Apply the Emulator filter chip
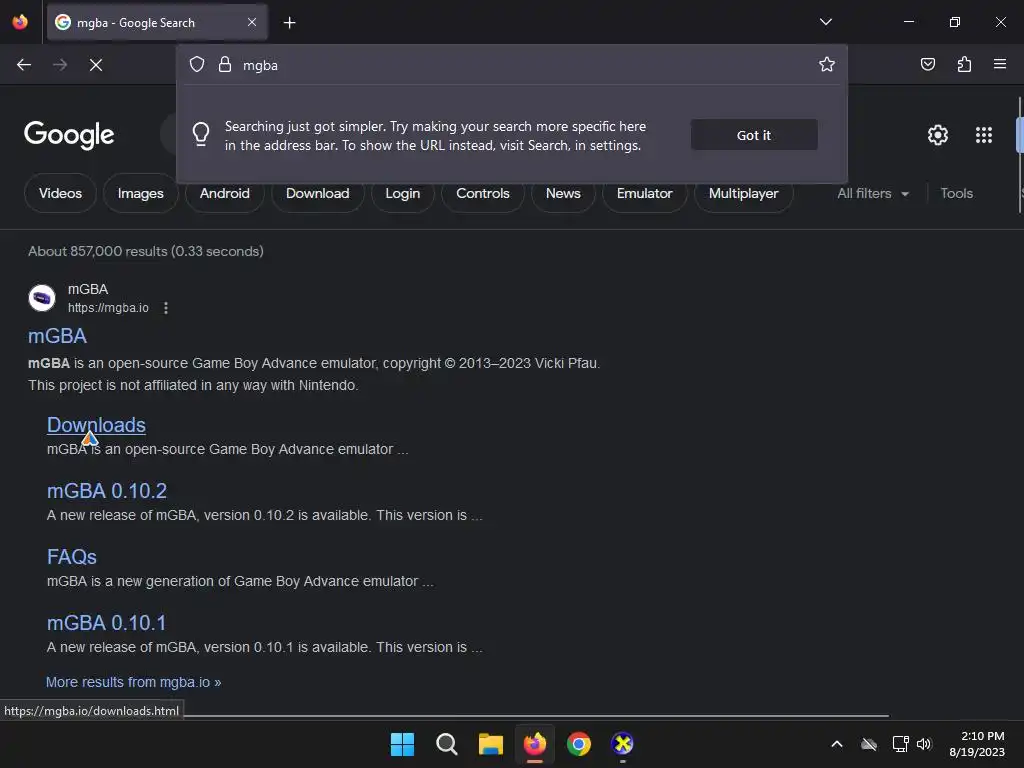The height and width of the screenshot is (768, 1024). click(x=645, y=193)
